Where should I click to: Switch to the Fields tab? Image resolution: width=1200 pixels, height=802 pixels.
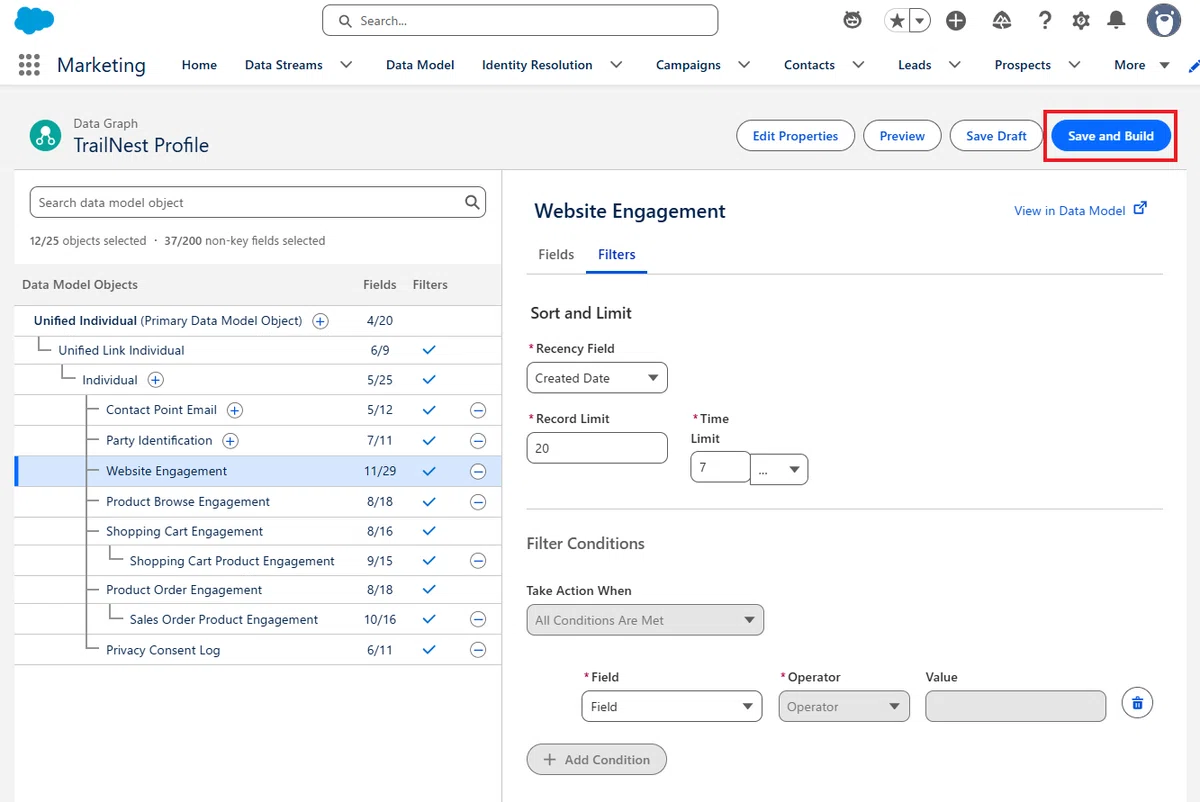(x=556, y=255)
